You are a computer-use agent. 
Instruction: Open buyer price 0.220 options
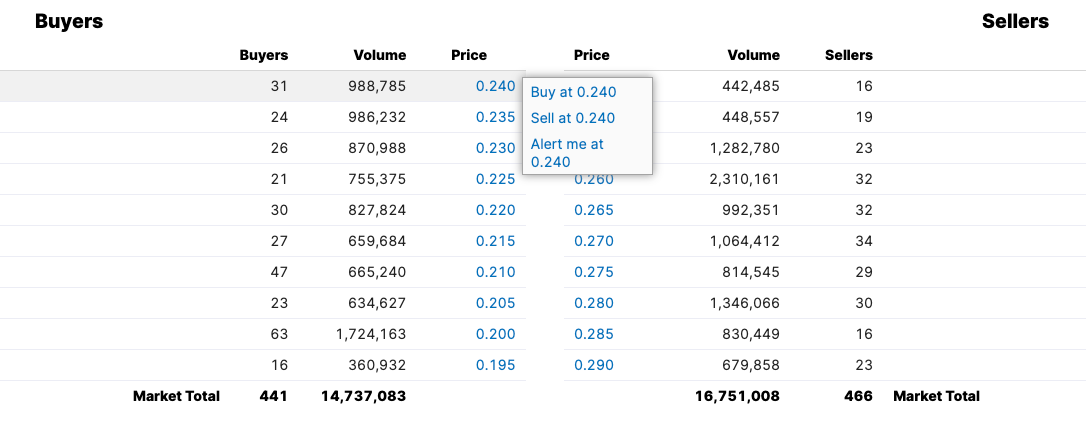(x=495, y=210)
